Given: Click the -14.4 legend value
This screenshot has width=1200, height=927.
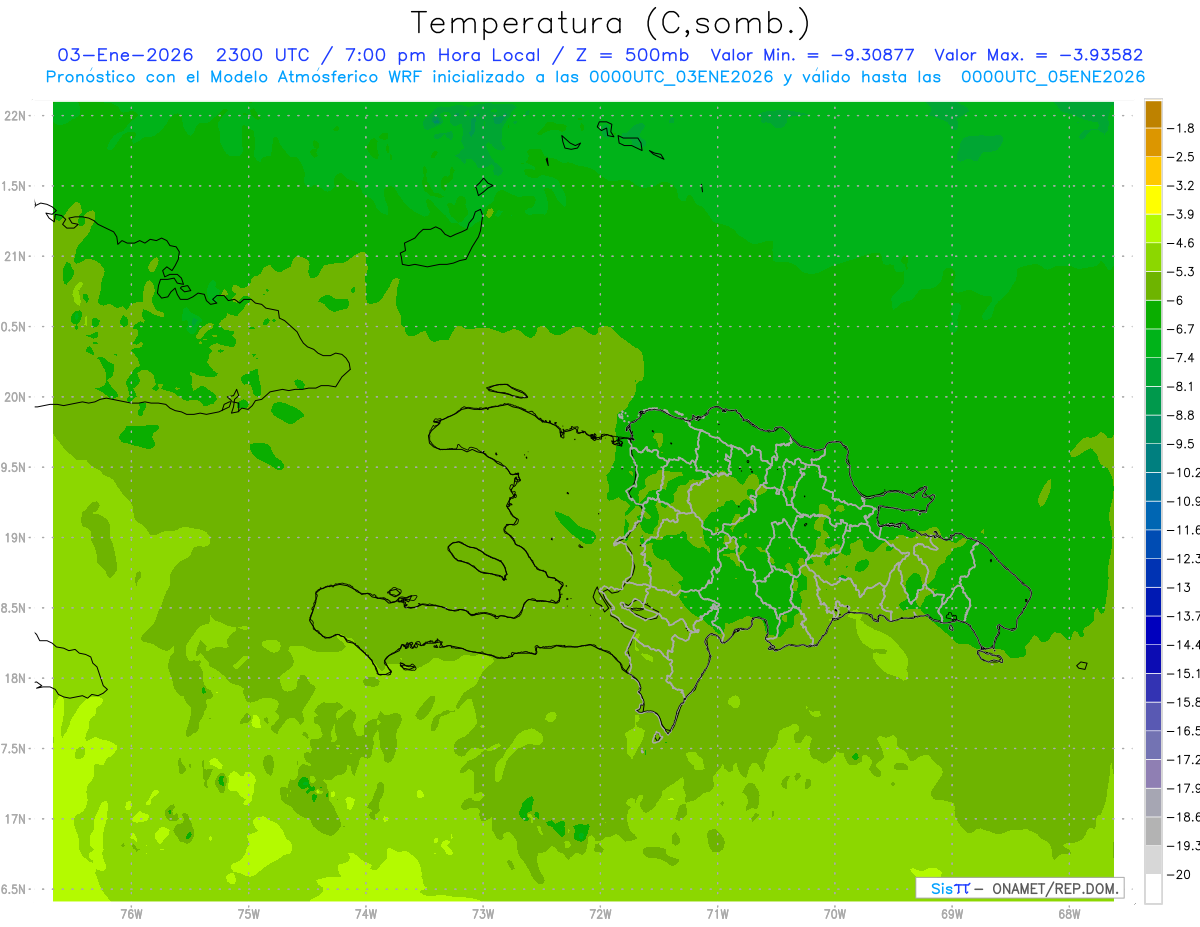Looking at the screenshot, I should pyautogui.click(x=1183, y=645).
